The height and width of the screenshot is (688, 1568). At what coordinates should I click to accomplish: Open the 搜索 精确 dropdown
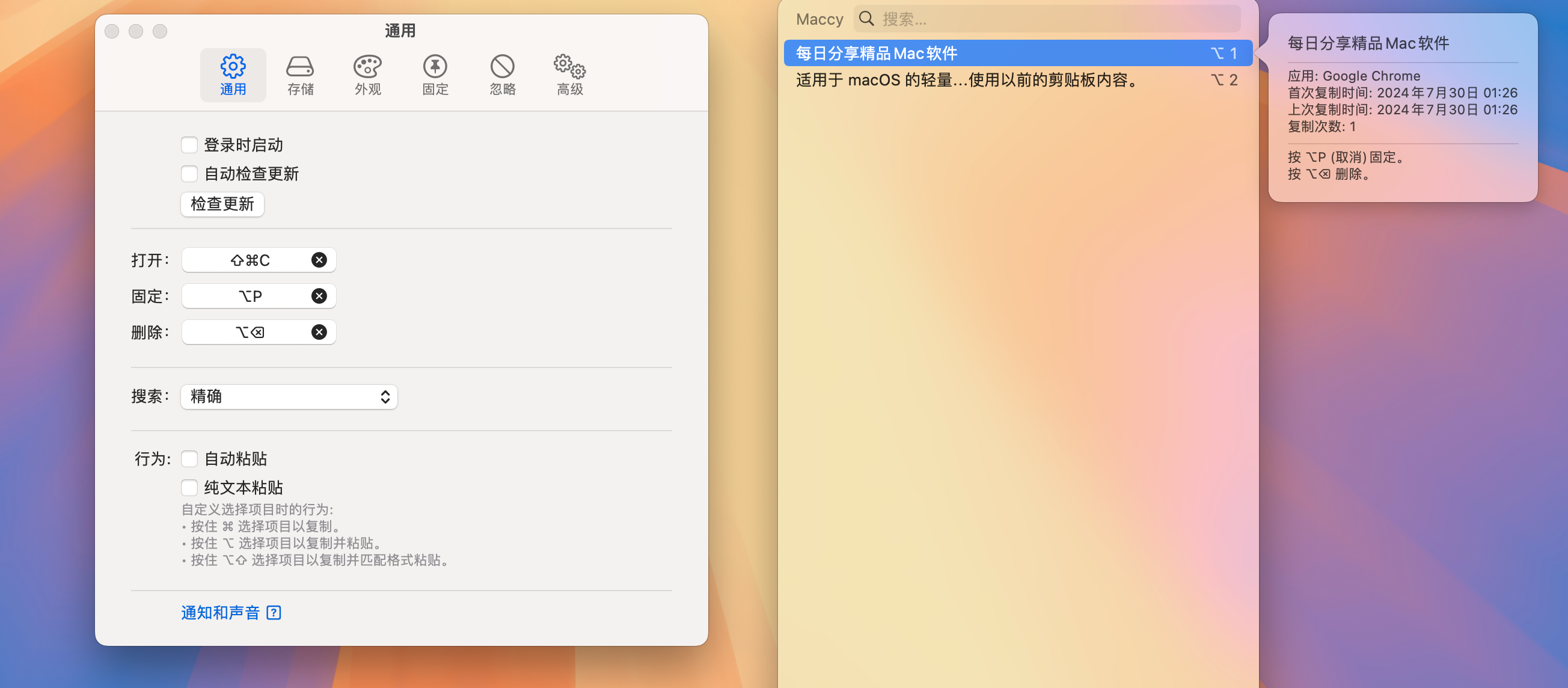coord(289,396)
